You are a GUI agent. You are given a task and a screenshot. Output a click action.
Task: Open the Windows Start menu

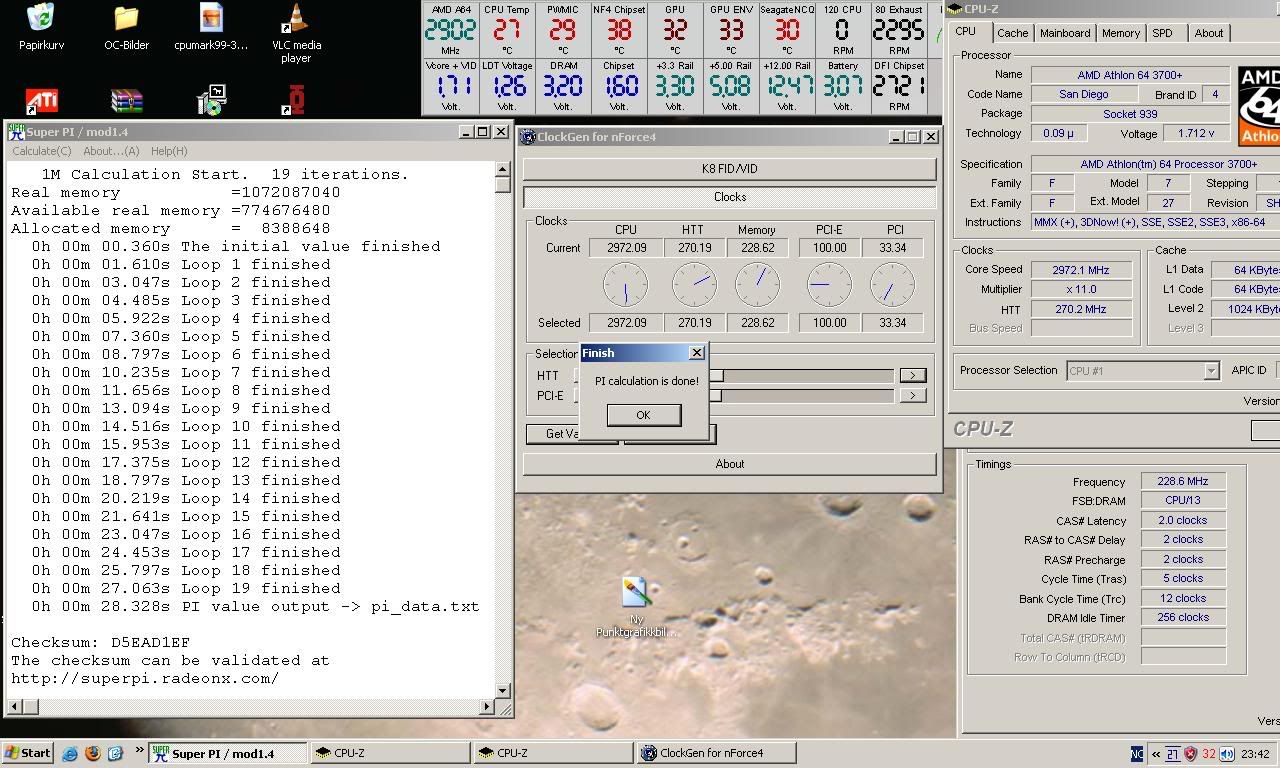27,753
